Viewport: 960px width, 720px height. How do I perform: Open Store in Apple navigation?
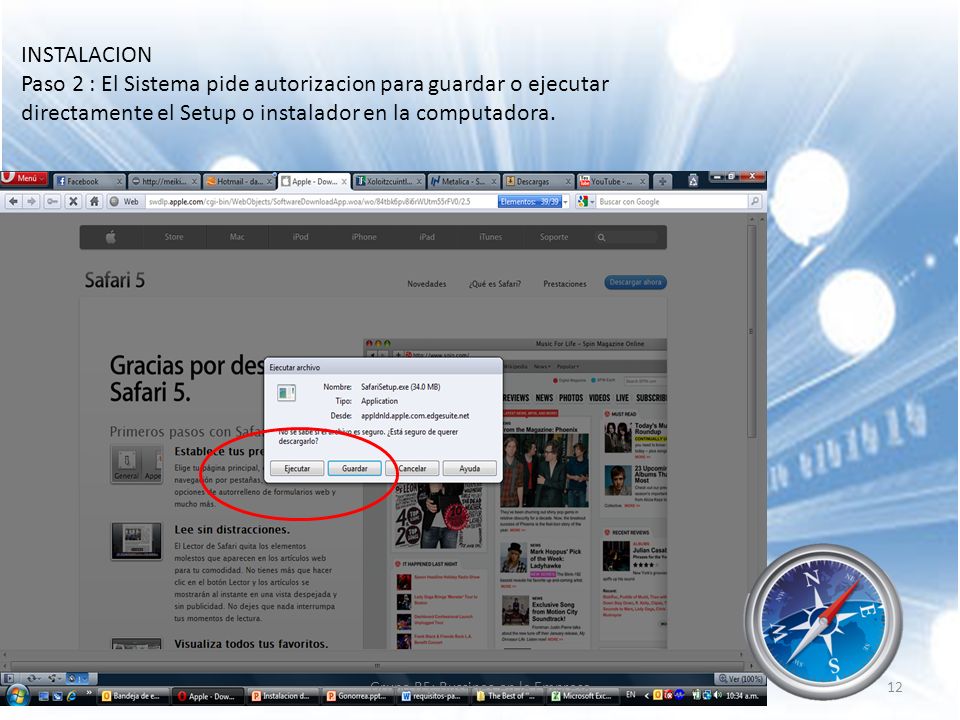click(x=174, y=237)
